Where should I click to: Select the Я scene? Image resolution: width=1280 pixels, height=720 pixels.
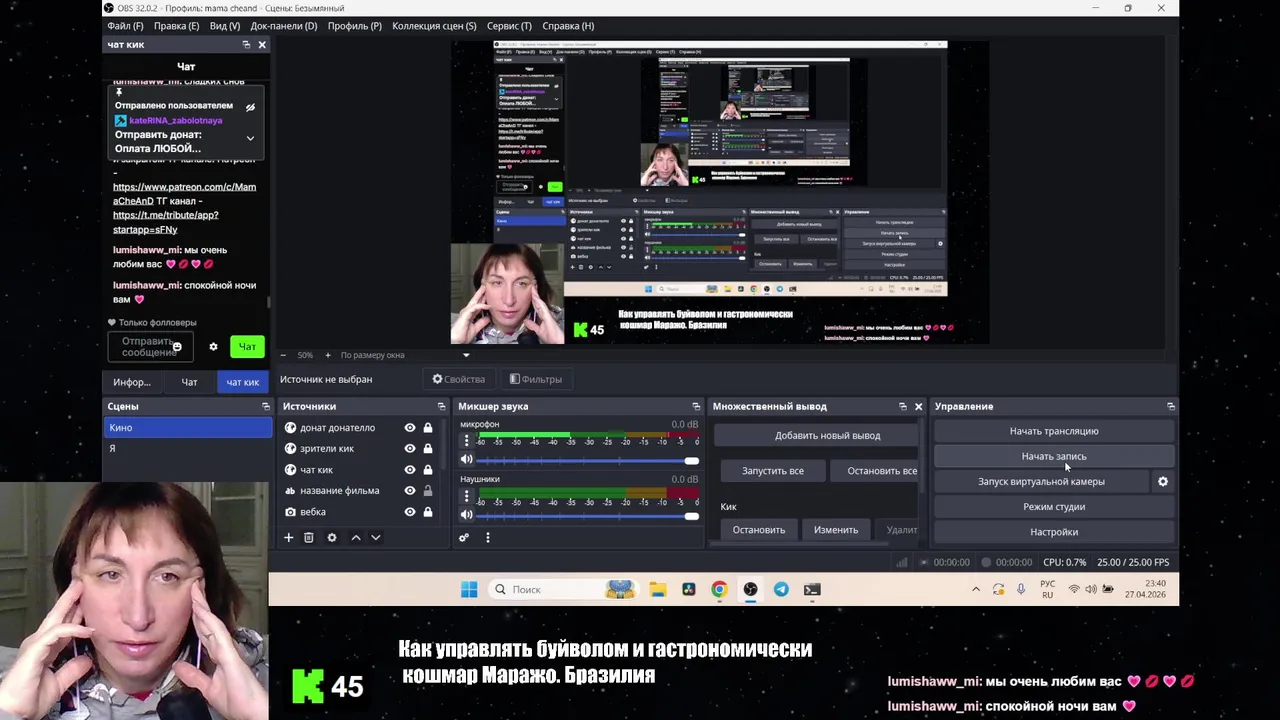(189, 448)
